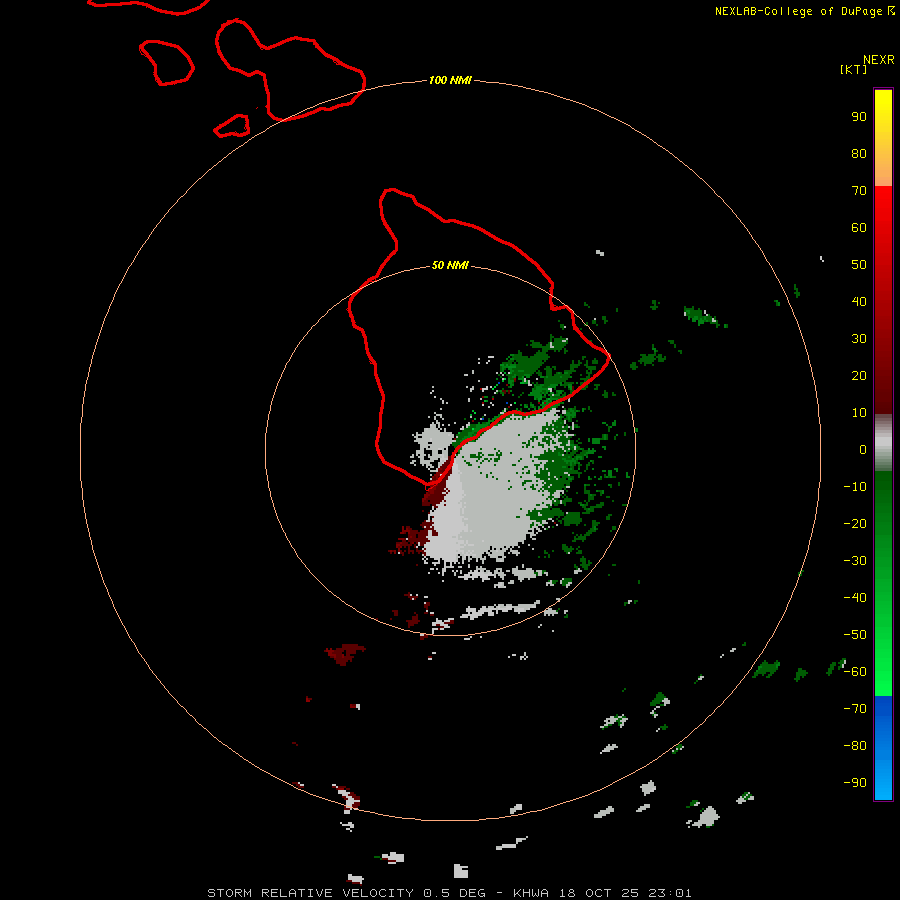Select the -50 value on velocity scale
The width and height of the screenshot is (900, 900).
tap(855, 634)
